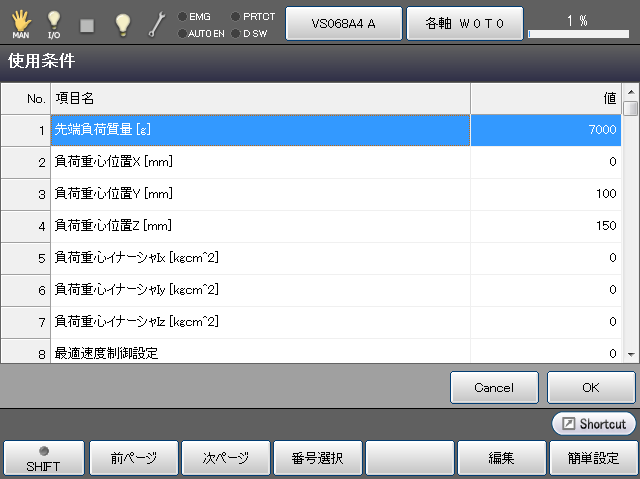Go to 次ページ (next page)
Screen dimensions: 640x479
tap(226, 459)
